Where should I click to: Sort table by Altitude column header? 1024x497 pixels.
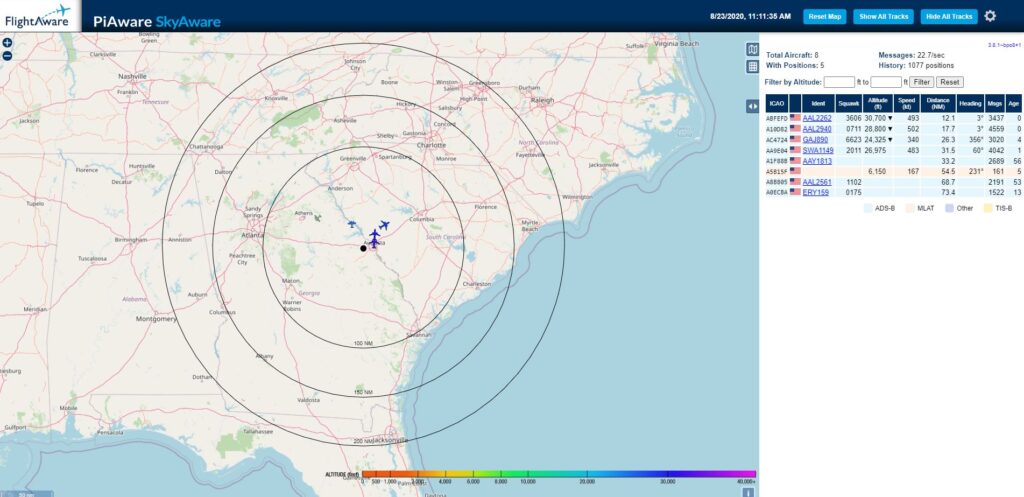(878, 102)
